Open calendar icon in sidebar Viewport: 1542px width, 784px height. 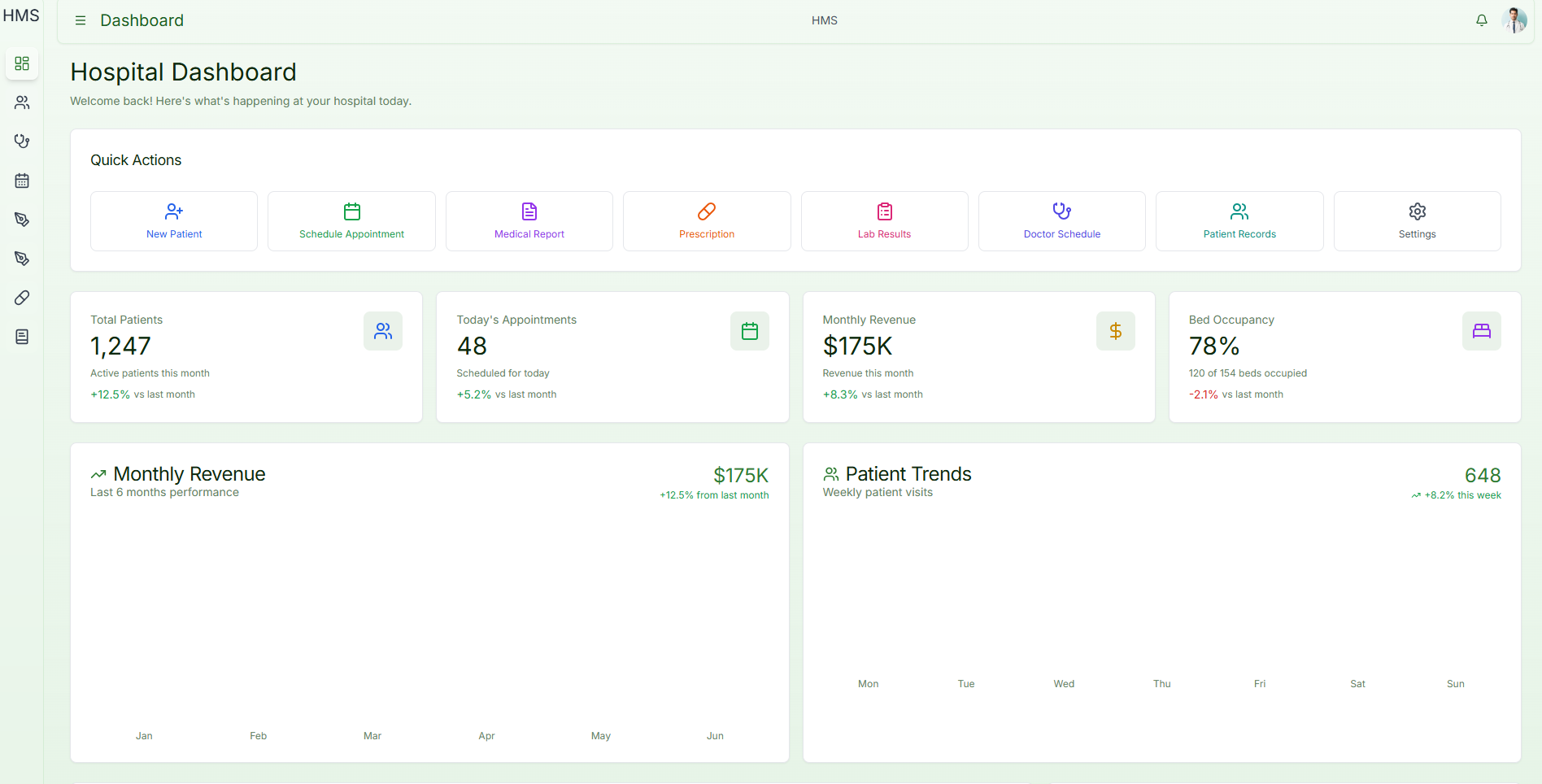(22, 181)
